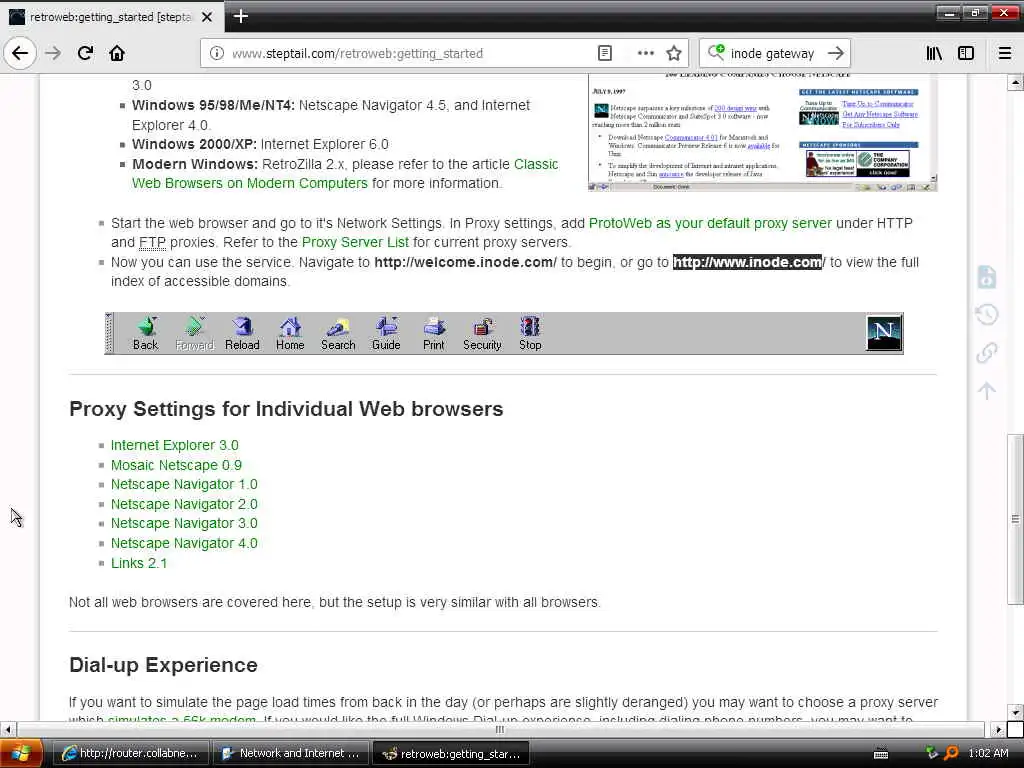The height and width of the screenshot is (768, 1024).
Task: Open a new browser tab
Action: 240,16
